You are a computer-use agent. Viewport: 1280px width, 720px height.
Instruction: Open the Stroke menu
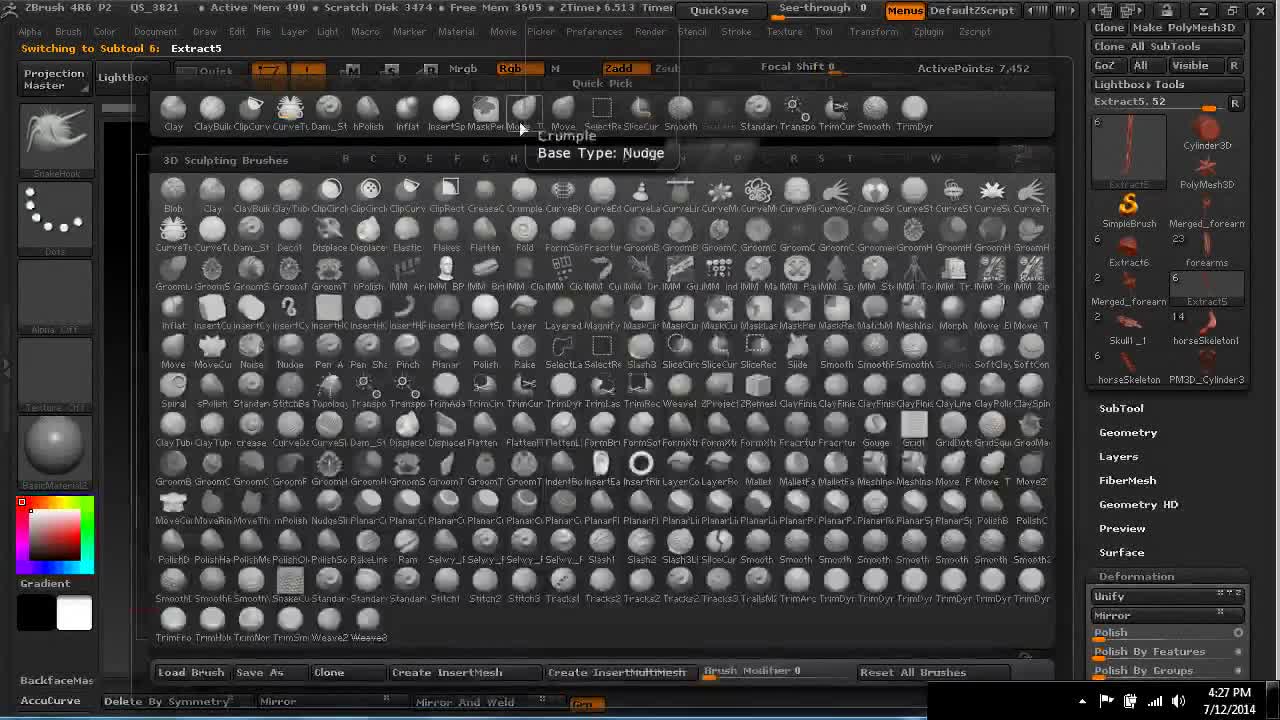pos(736,31)
